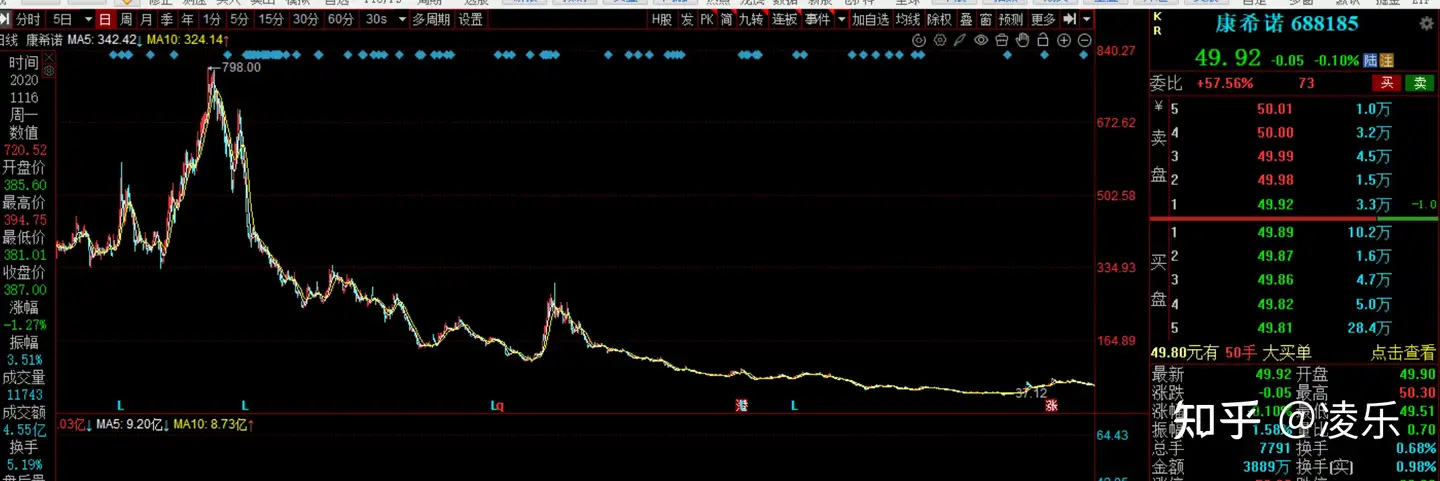Select the 30分 period
The height and width of the screenshot is (481, 1440).
pyautogui.click(x=306, y=19)
